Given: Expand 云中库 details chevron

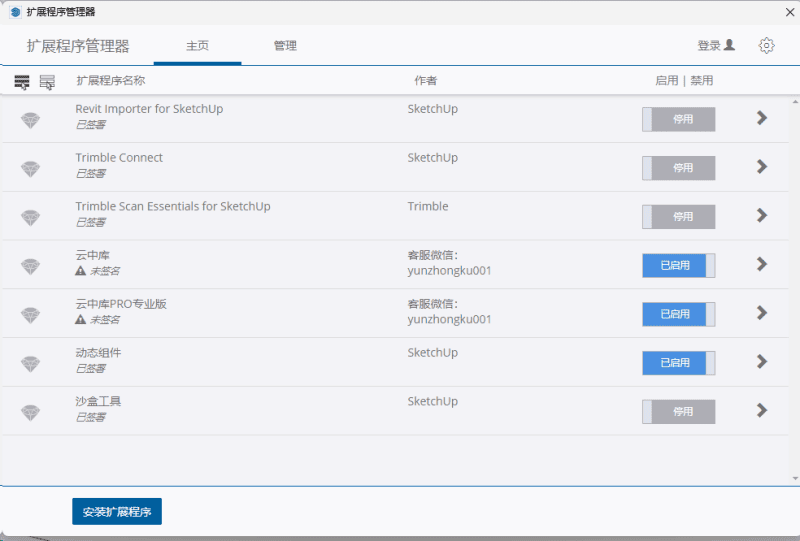Looking at the screenshot, I should [x=762, y=264].
